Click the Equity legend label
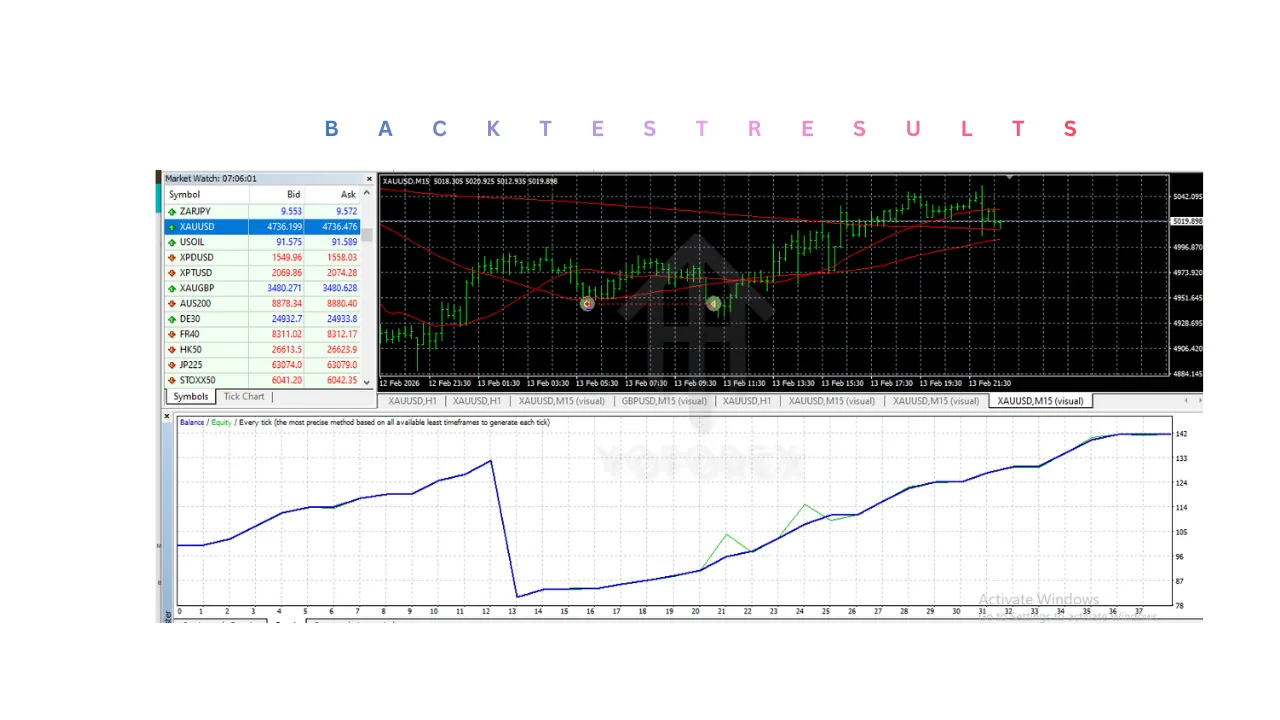Viewport: 1280px width, 720px height. [221, 422]
